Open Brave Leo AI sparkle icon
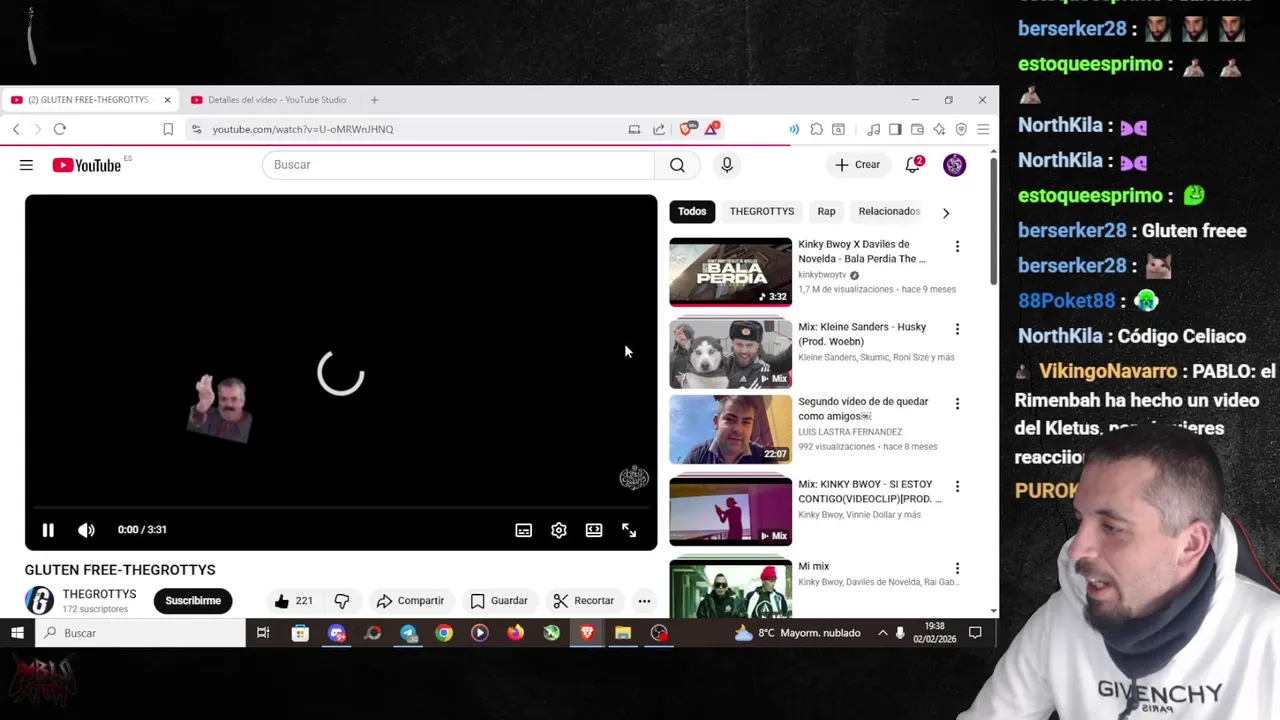The height and width of the screenshot is (720, 1280). 939,129
